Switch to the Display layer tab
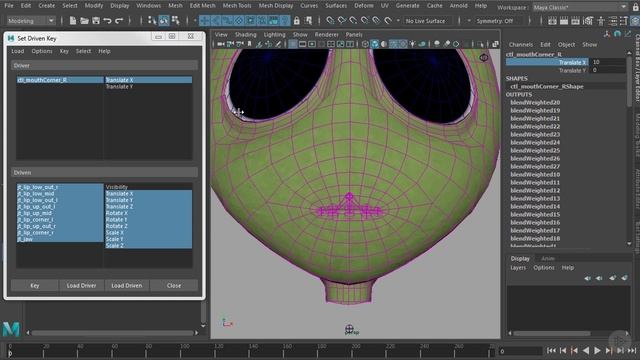 pyautogui.click(x=520, y=258)
